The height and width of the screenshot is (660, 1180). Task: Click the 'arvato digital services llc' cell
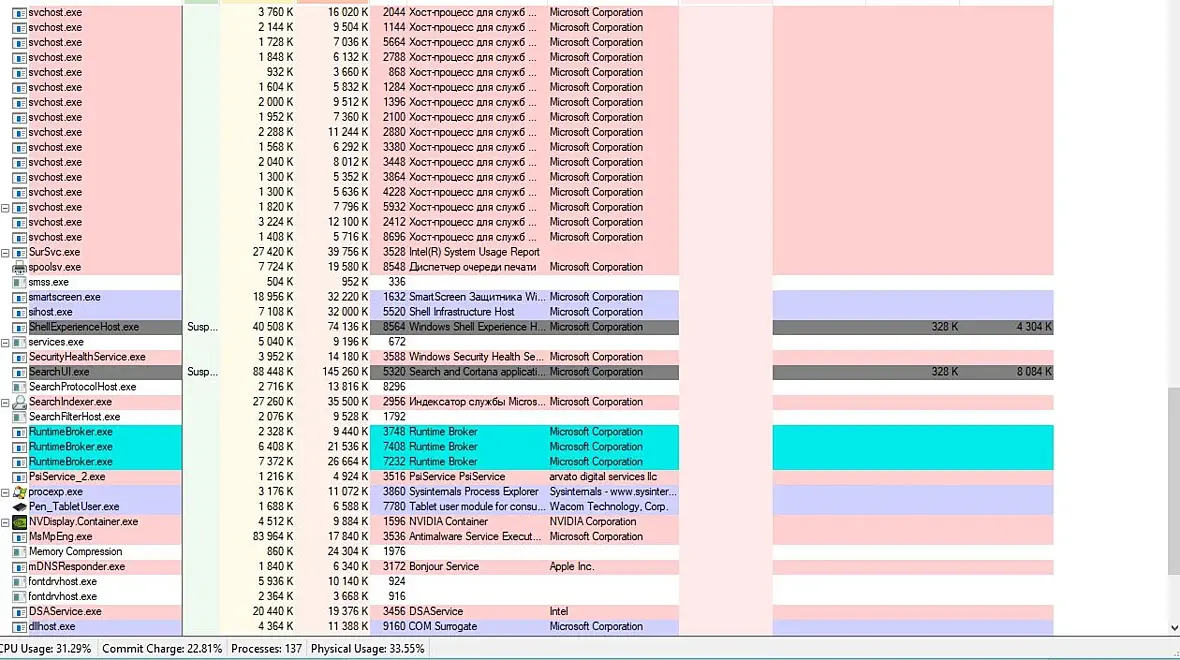[x=603, y=476]
